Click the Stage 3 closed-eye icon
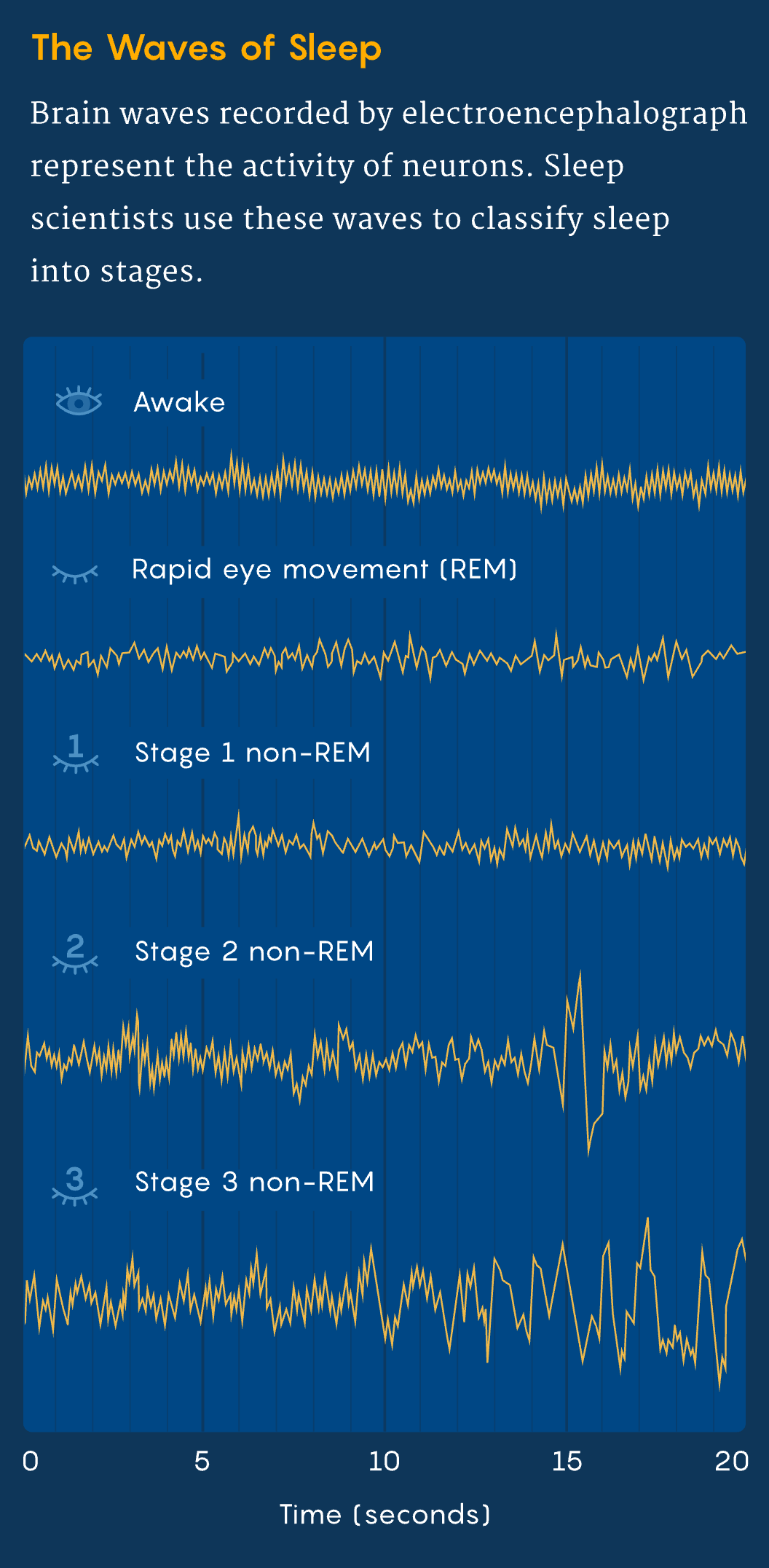Viewport: 769px width, 1568px height. [x=75, y=1184]
